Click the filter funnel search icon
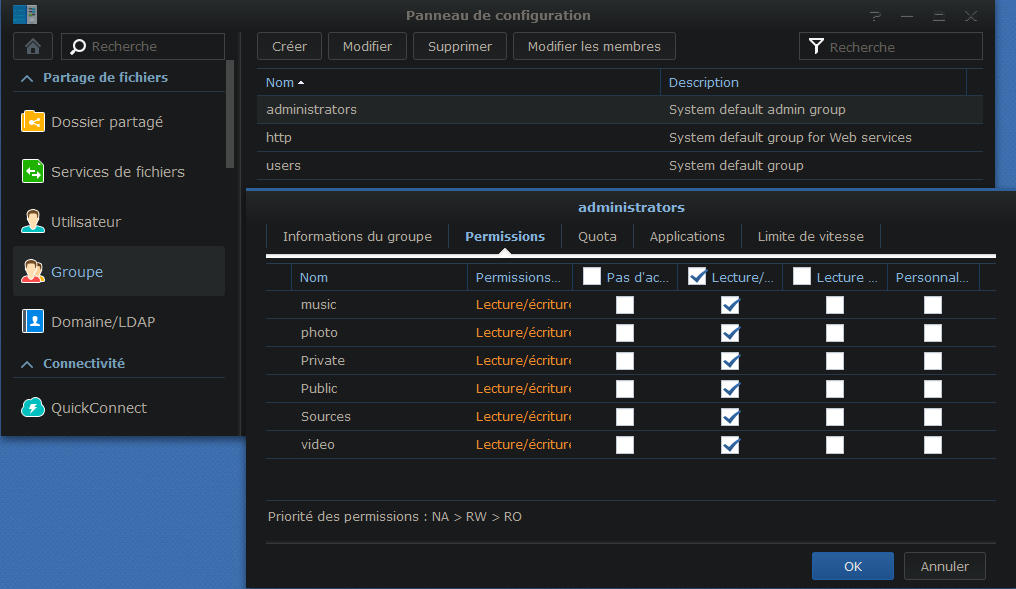 point(817,46)
